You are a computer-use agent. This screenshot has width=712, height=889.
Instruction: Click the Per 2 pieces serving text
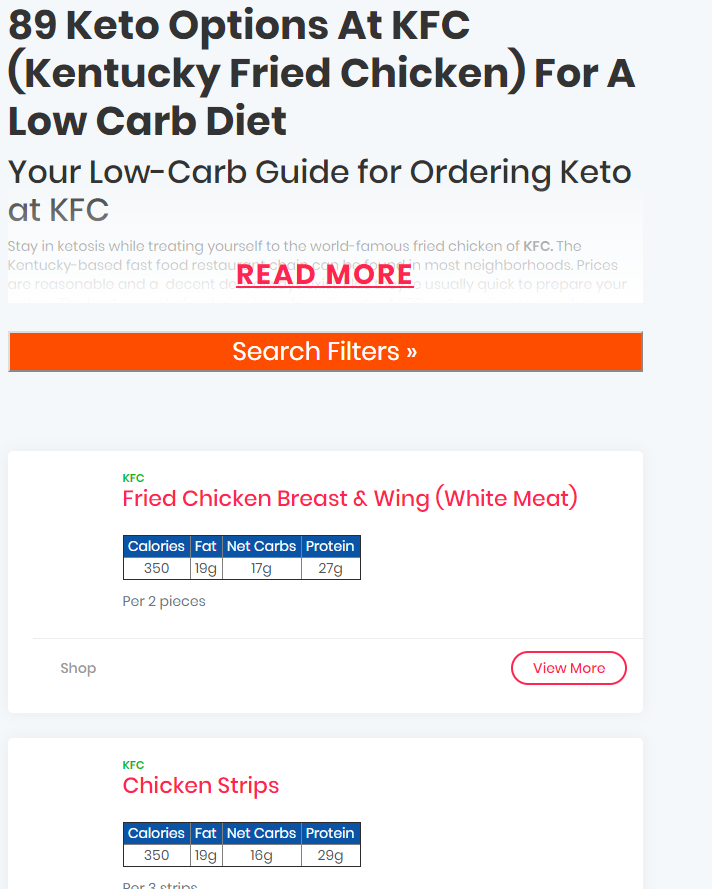(164, 601)
